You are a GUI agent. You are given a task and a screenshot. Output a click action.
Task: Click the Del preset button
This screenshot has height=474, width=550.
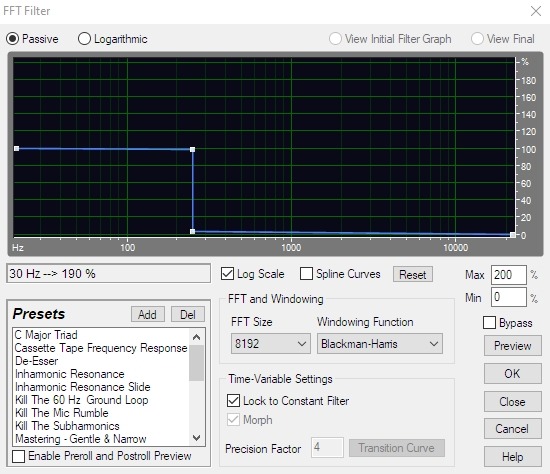(188, 314)
